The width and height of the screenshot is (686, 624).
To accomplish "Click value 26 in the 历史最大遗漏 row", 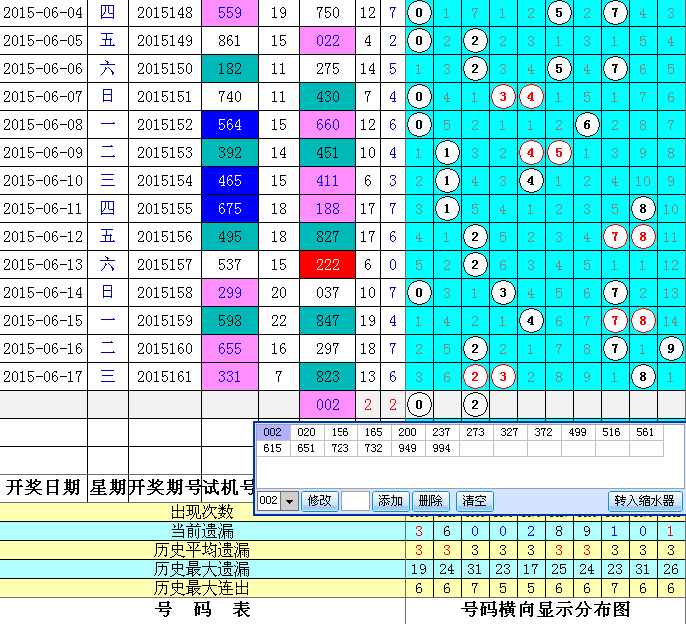I will 671,569.
